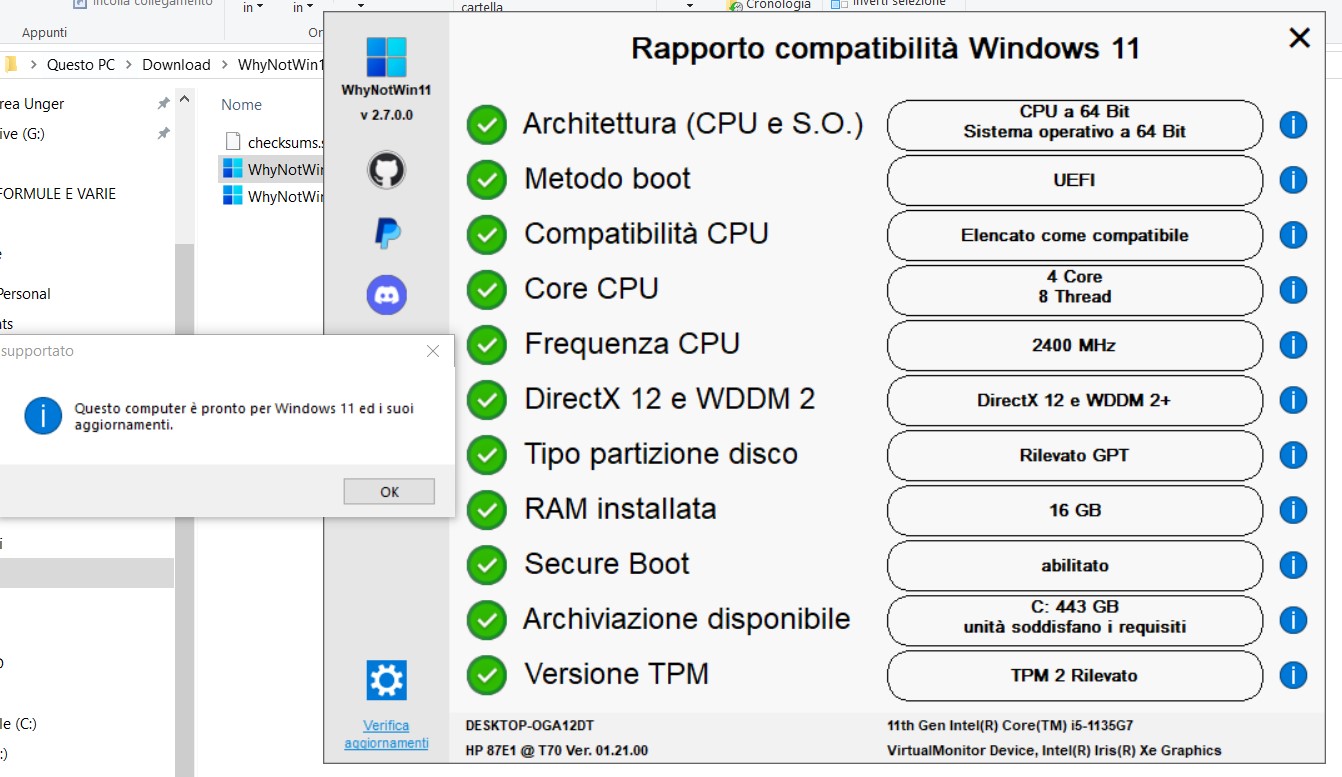Open FORMULE E VARIE in navigation pane
The image size is (1342, 777).
point(58,194)
